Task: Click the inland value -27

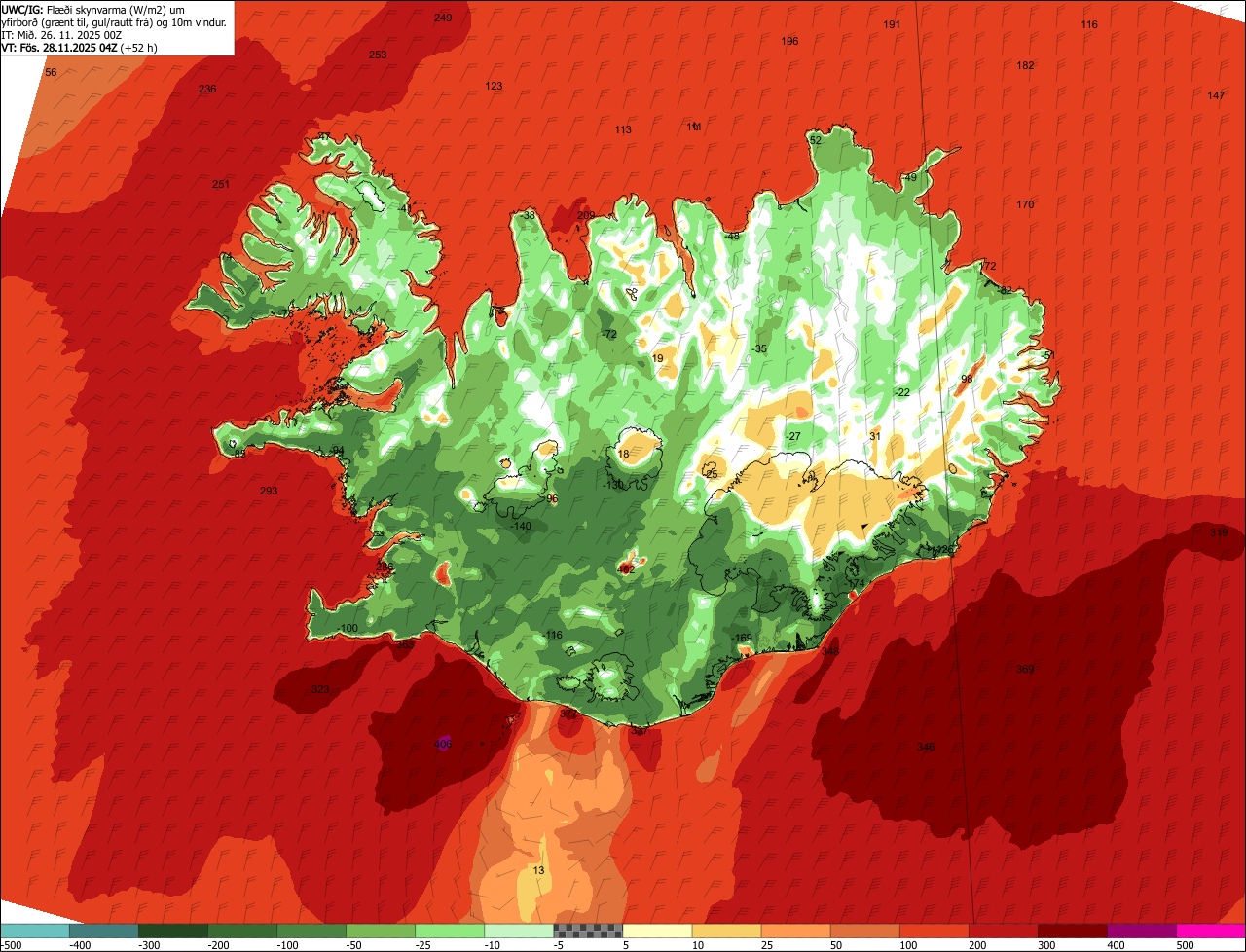Action: [793, 437]
